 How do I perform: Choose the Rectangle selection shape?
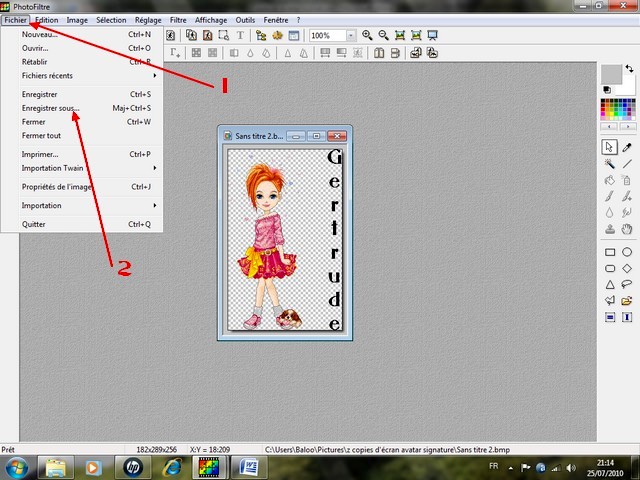pyautogui.click(x=610, y=252)
